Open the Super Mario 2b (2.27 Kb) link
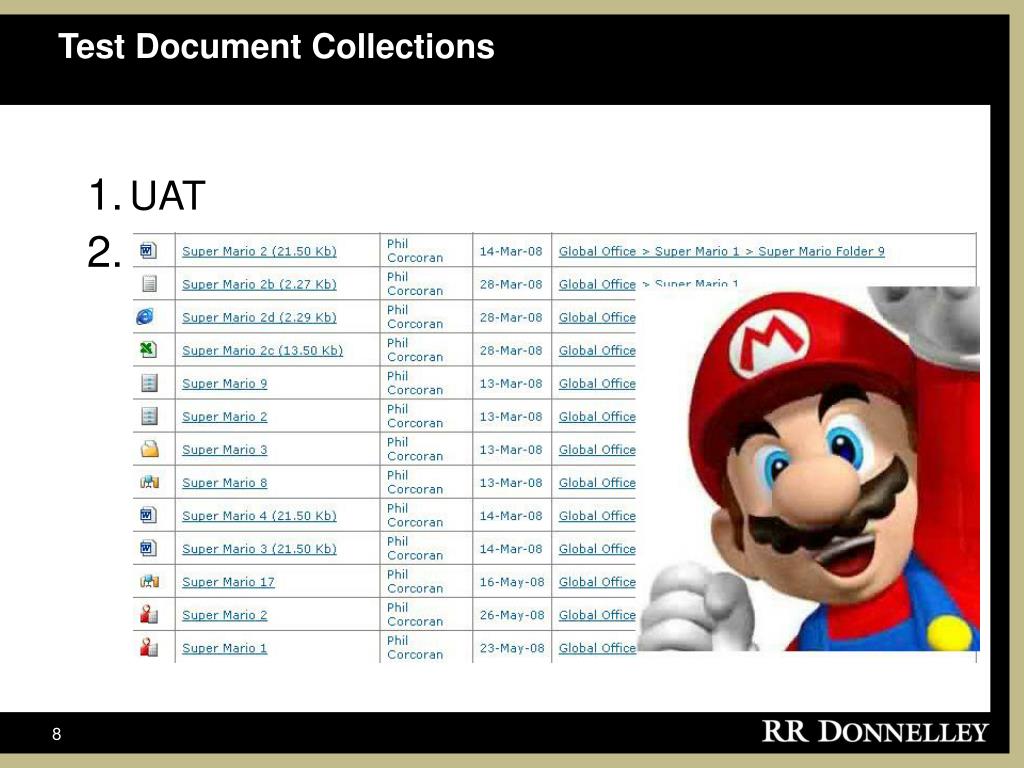The height and width of the screenshot is (768, 1024). (259, 284)
